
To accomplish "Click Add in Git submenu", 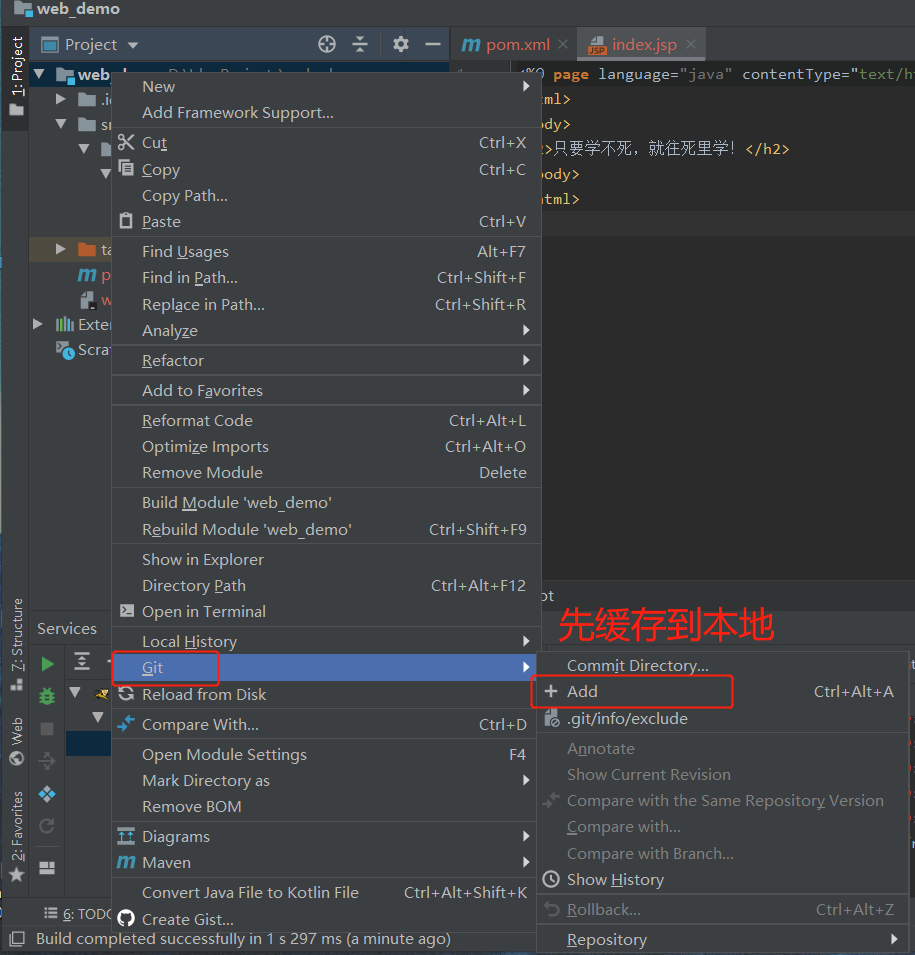I will (x=722, y=692).
